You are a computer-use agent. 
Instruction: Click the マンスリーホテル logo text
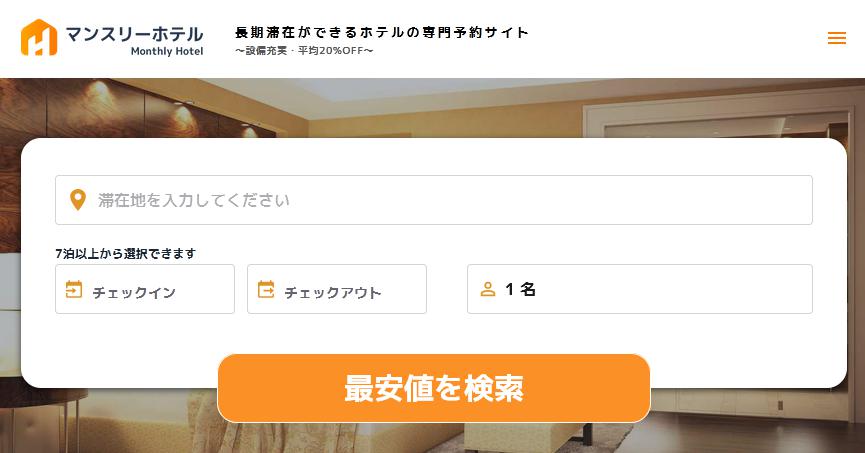135,34
